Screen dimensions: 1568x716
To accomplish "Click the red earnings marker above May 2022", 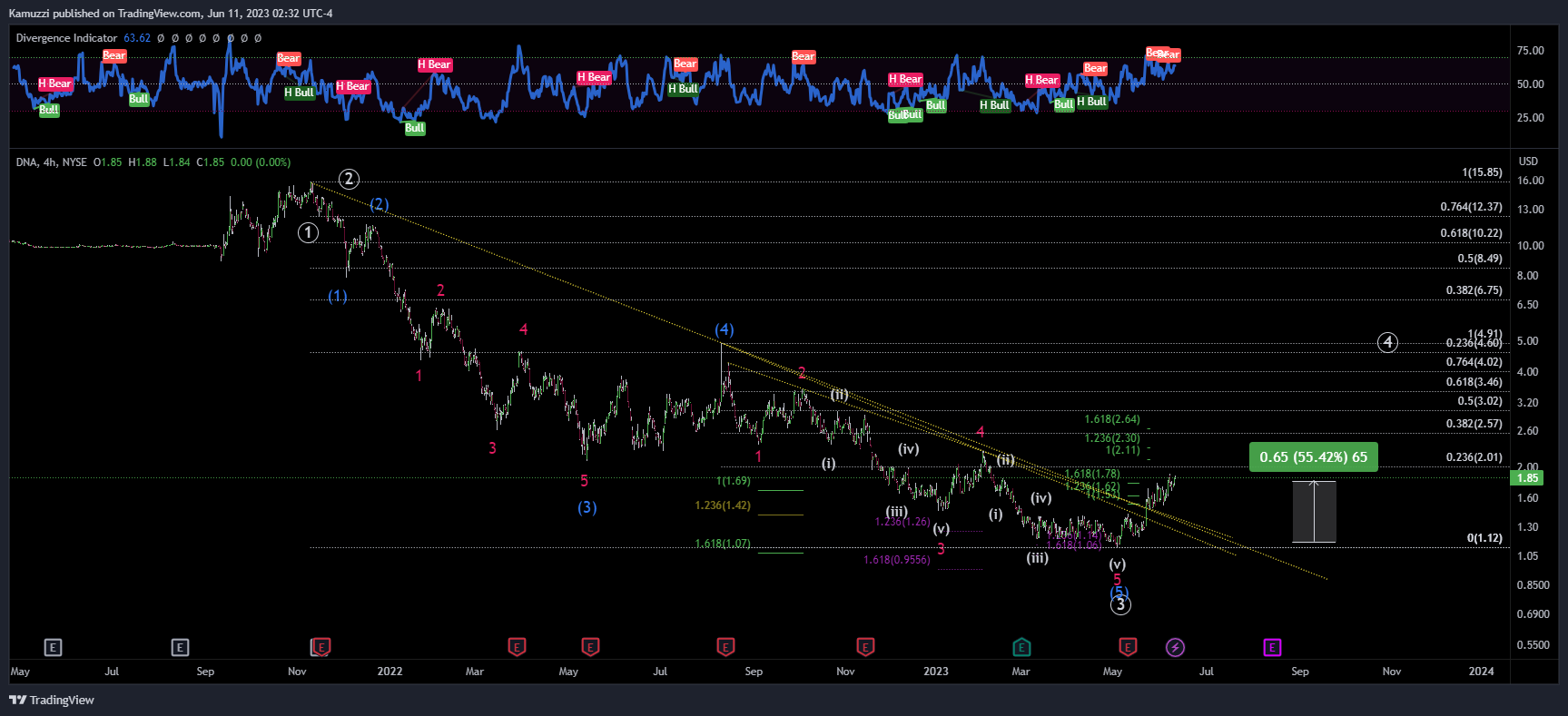I will point(590,647).
